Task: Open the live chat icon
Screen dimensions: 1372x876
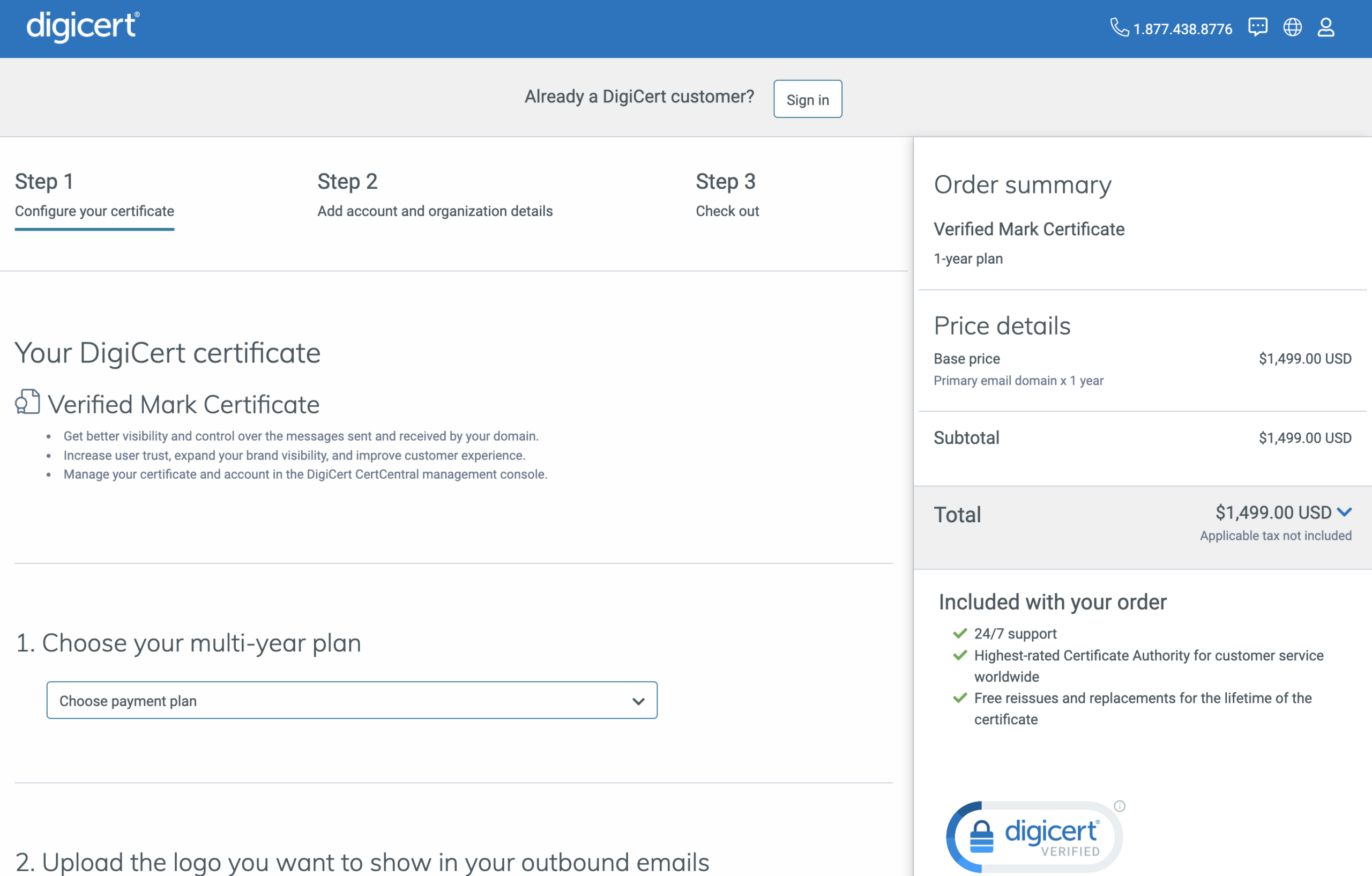Action: [1257, 27]
